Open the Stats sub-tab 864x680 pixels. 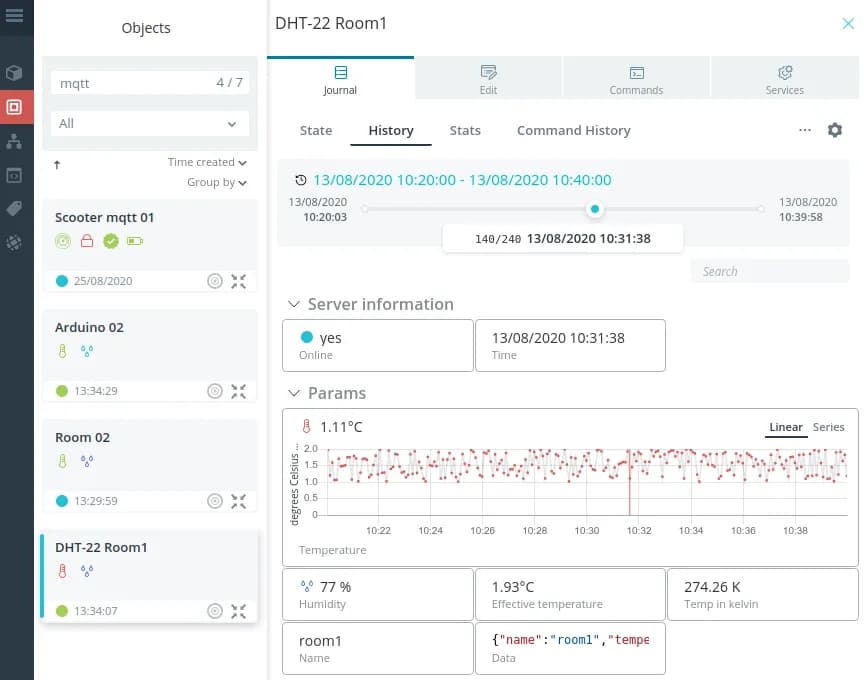pos(465,130)
